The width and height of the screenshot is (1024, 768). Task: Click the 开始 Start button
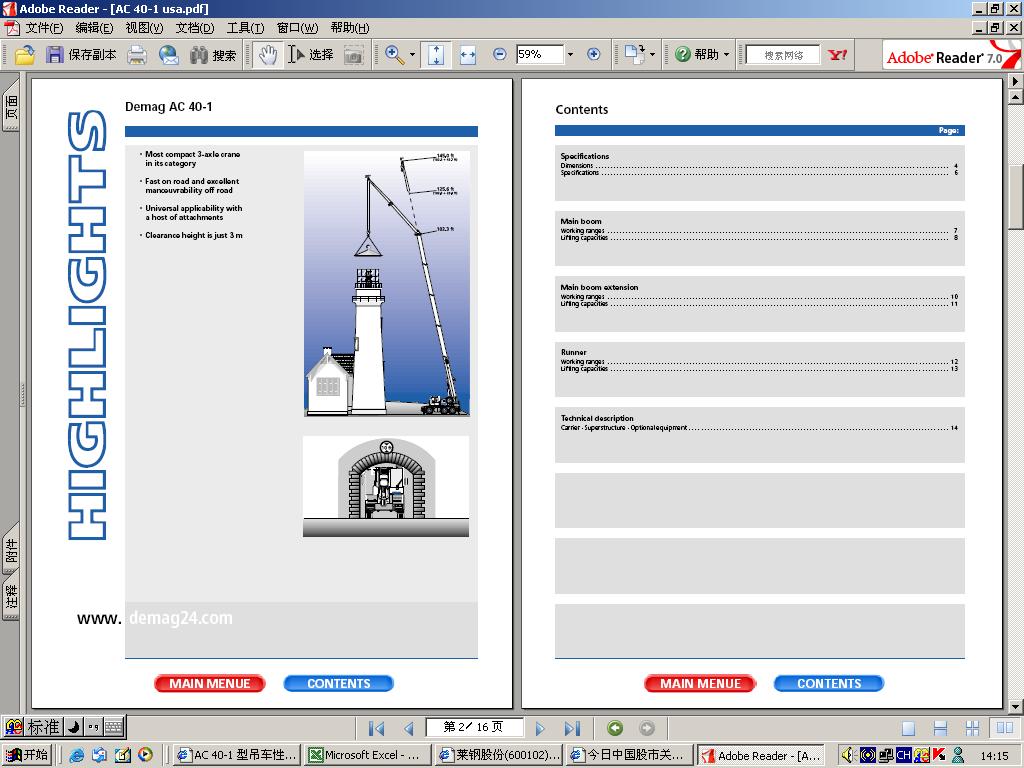pyautogui.click(x=27, y=755)
